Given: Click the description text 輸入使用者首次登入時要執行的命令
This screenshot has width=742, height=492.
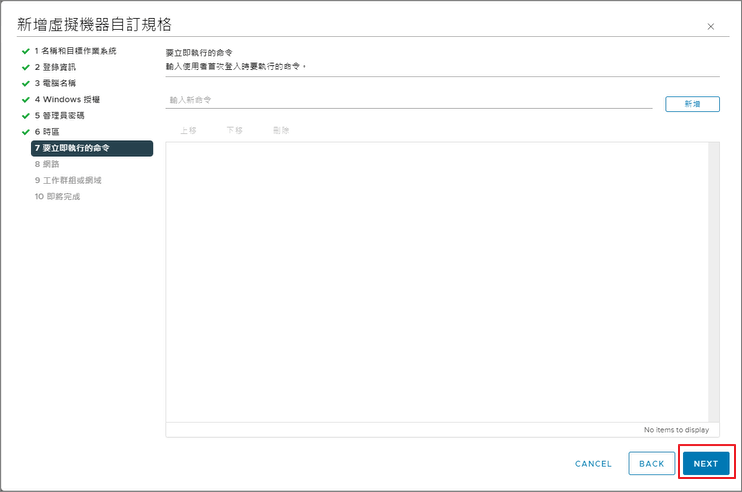Looking at the screenshot, I should pyautogui.click(x=236, y=66).
